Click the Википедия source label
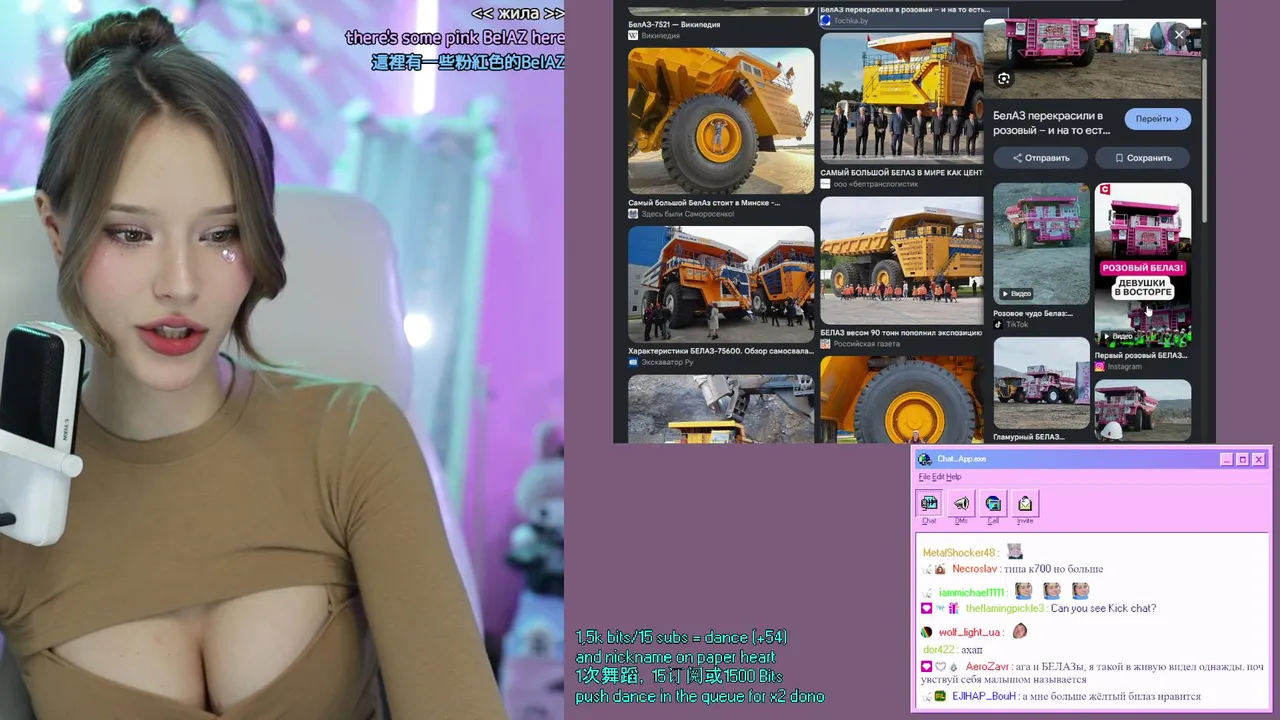The image size is (1280, 720). tap(660, 36)
